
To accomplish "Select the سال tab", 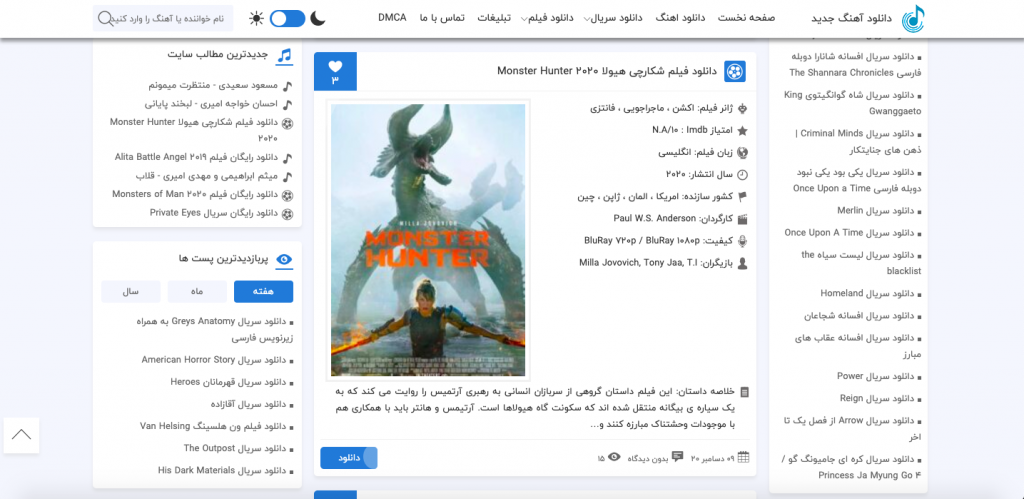I will pos(131,292).
